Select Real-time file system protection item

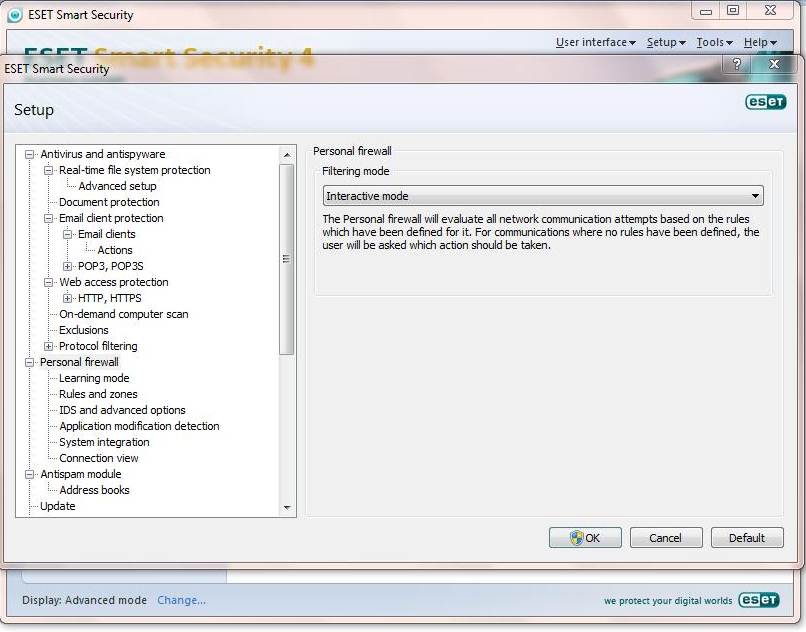pos(135,170)
